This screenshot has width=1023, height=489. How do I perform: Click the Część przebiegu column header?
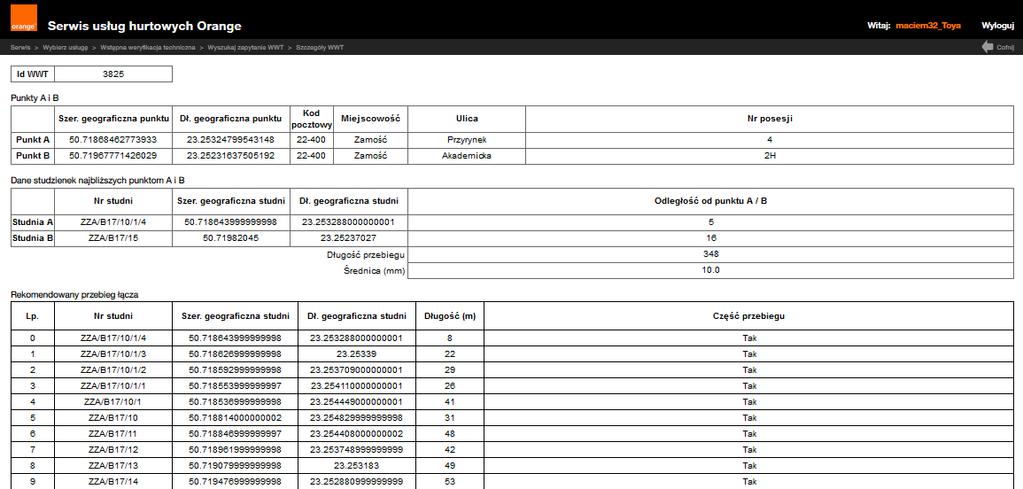pyautogui.click(x=749, y=316)
